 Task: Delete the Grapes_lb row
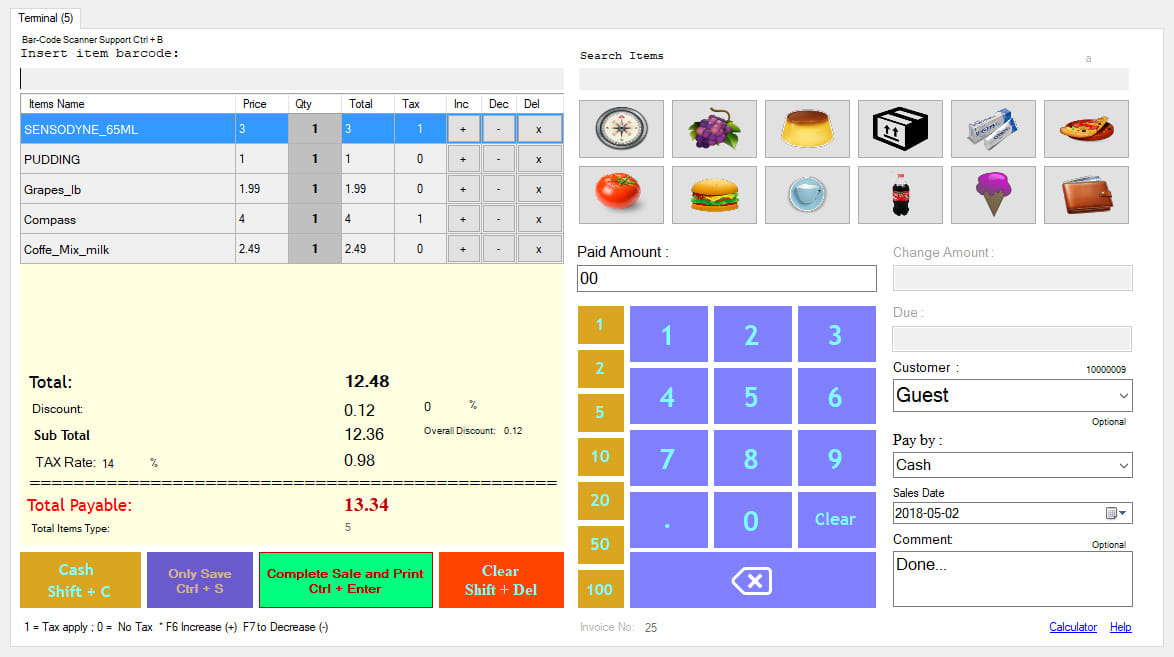[x=539, y=189]
